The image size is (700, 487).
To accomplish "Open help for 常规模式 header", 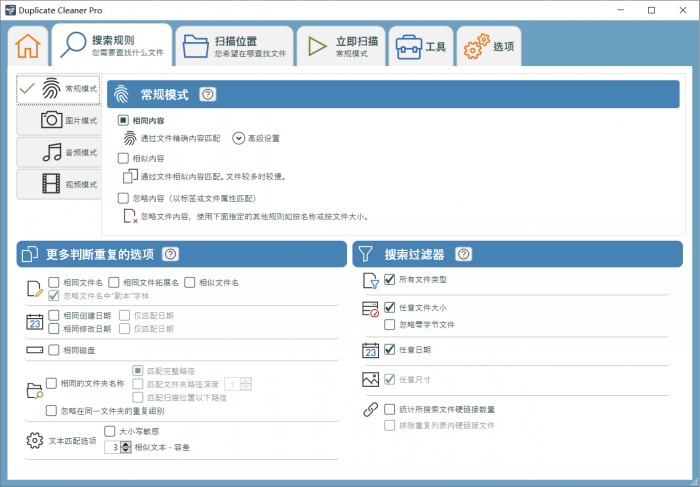I will (208, 94).
